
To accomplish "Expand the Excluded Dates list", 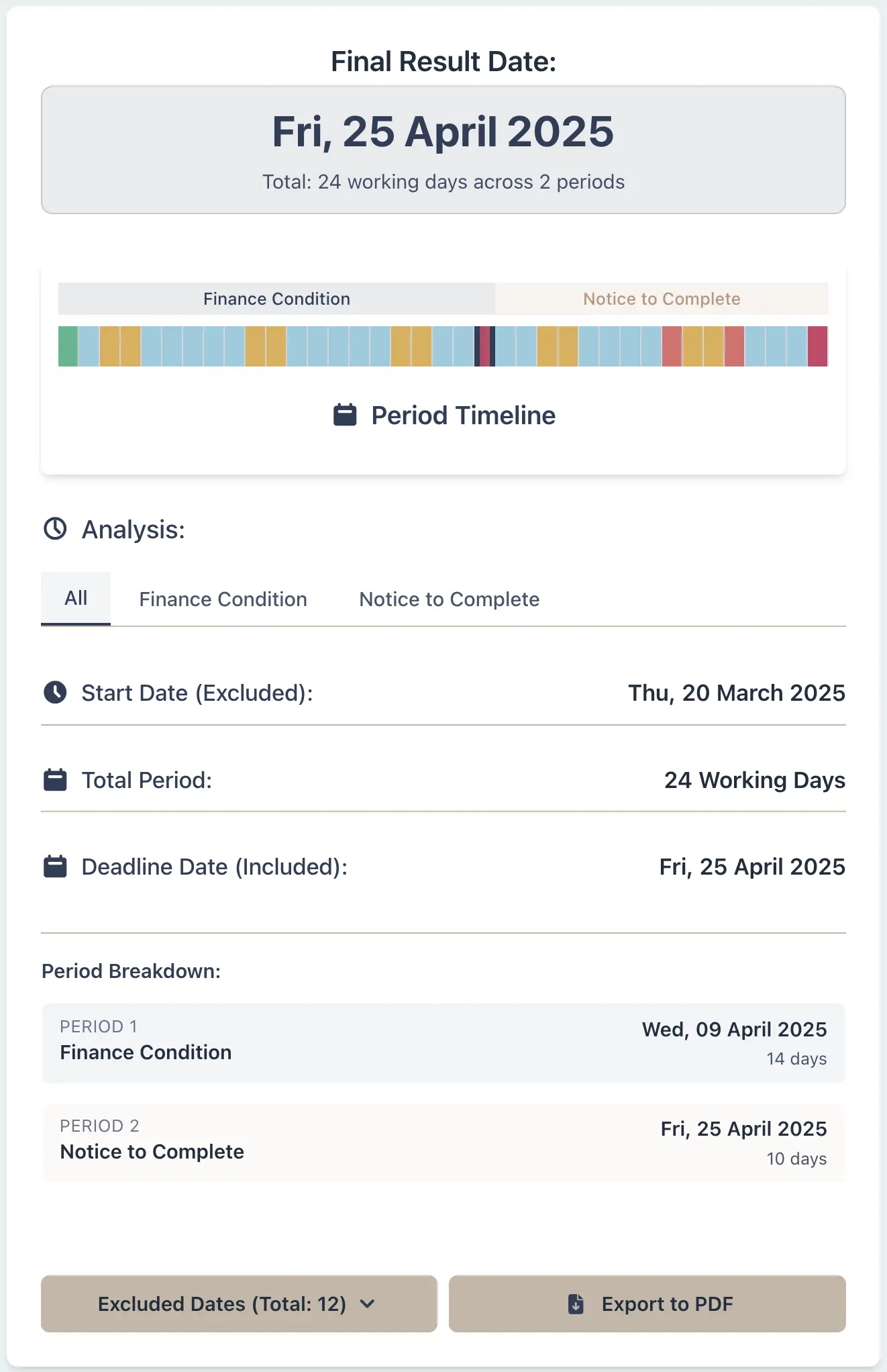I will [x=239, y=1304].
